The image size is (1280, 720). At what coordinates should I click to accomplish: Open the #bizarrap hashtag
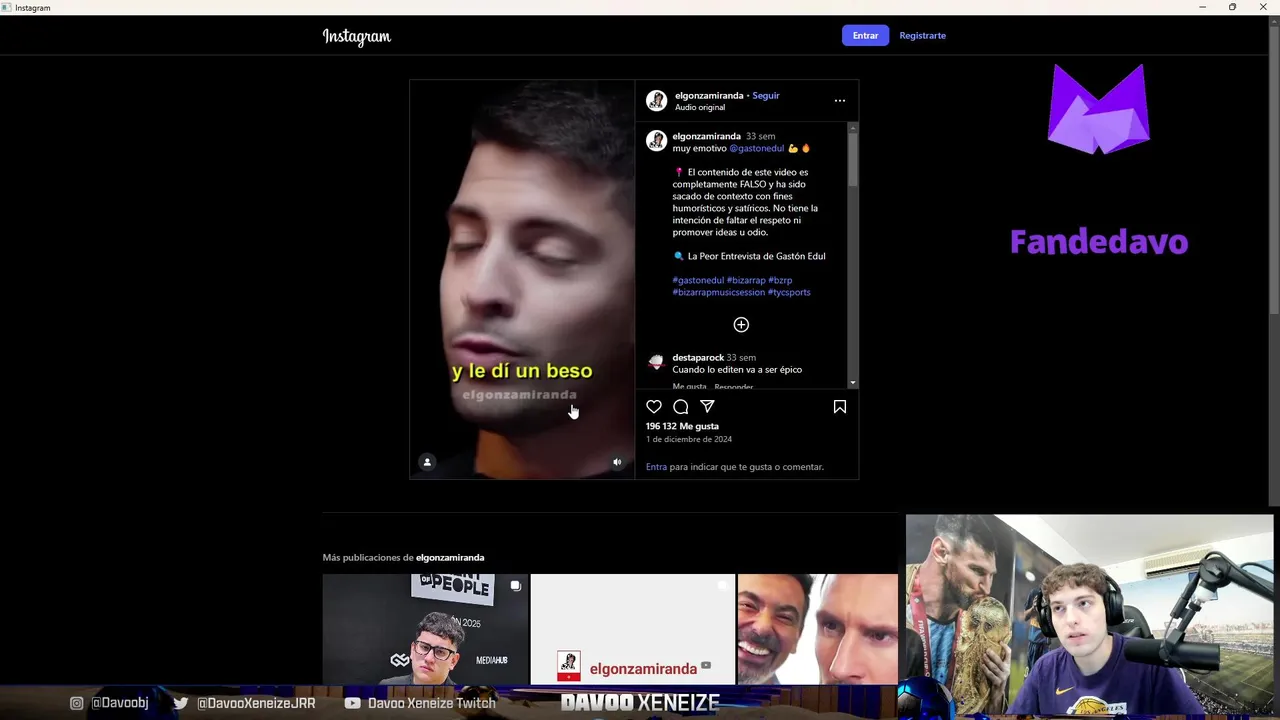tap(746, 280)
